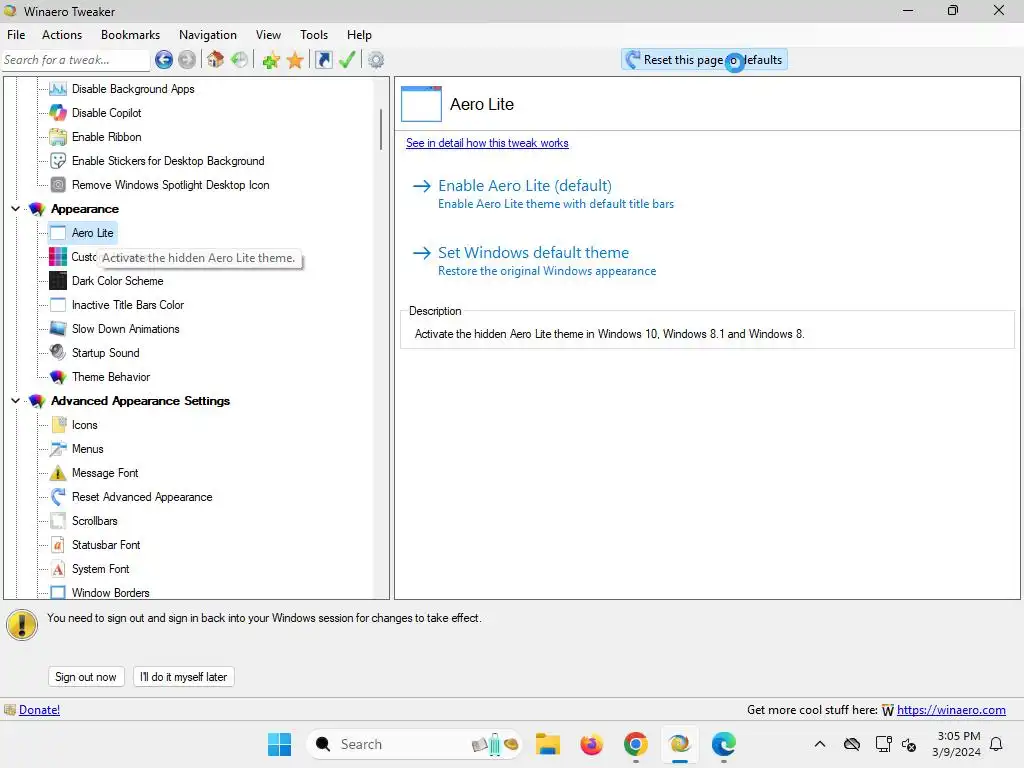This screenshot has width=1024, height=768.
Task: Open File Explorer from the taskbar
Action: point(548,744)
